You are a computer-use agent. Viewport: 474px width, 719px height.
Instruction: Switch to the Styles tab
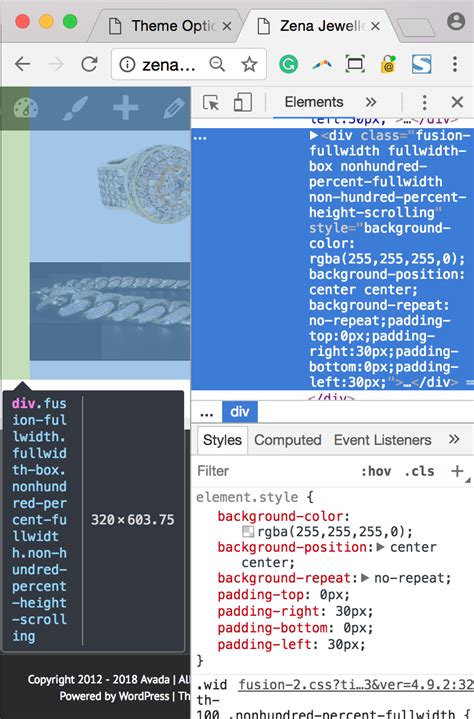pyautogui.click(x=222, y=440)
